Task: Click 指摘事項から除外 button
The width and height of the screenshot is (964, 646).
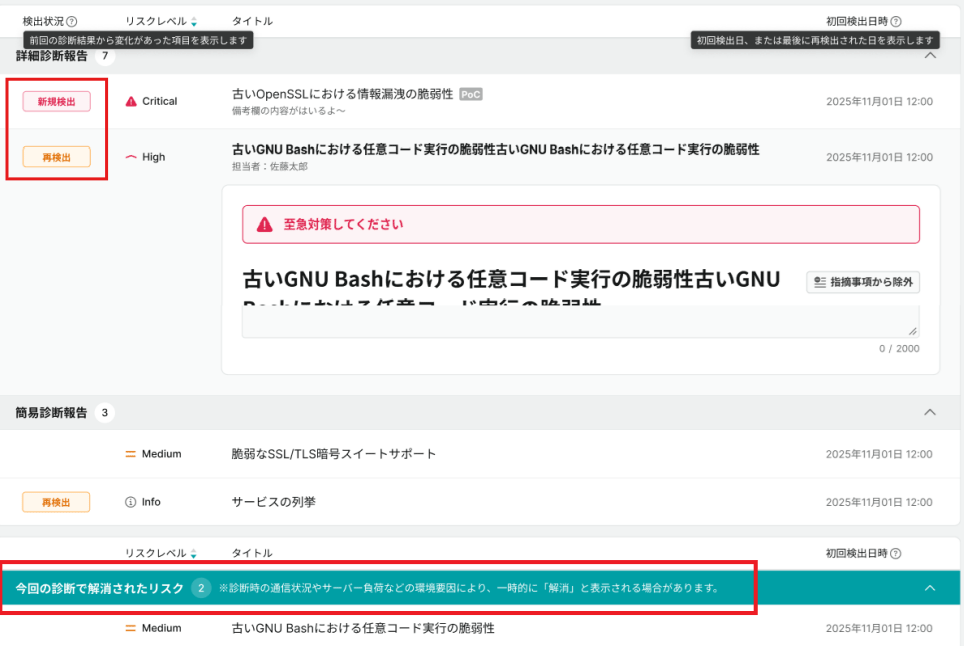Action: pyautogui.click(x=863, y=282)
